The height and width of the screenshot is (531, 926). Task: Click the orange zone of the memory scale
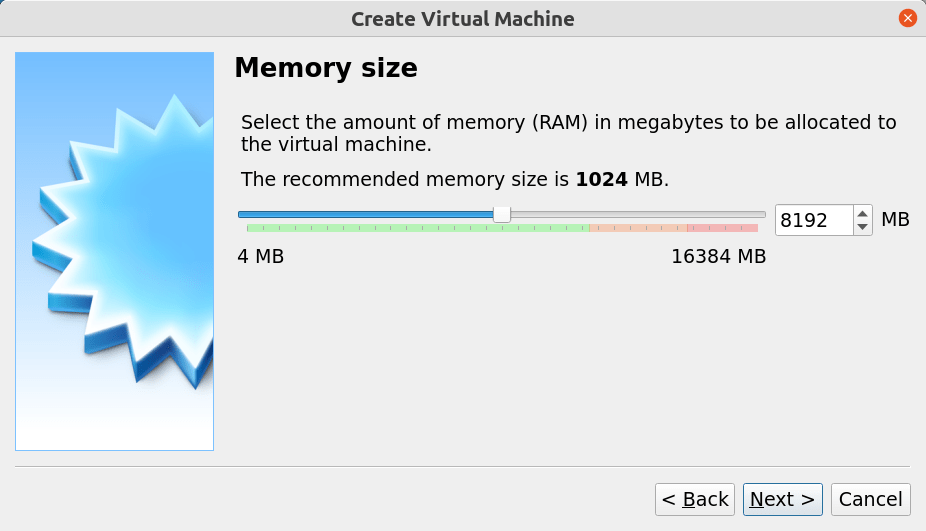pos(637,228)
